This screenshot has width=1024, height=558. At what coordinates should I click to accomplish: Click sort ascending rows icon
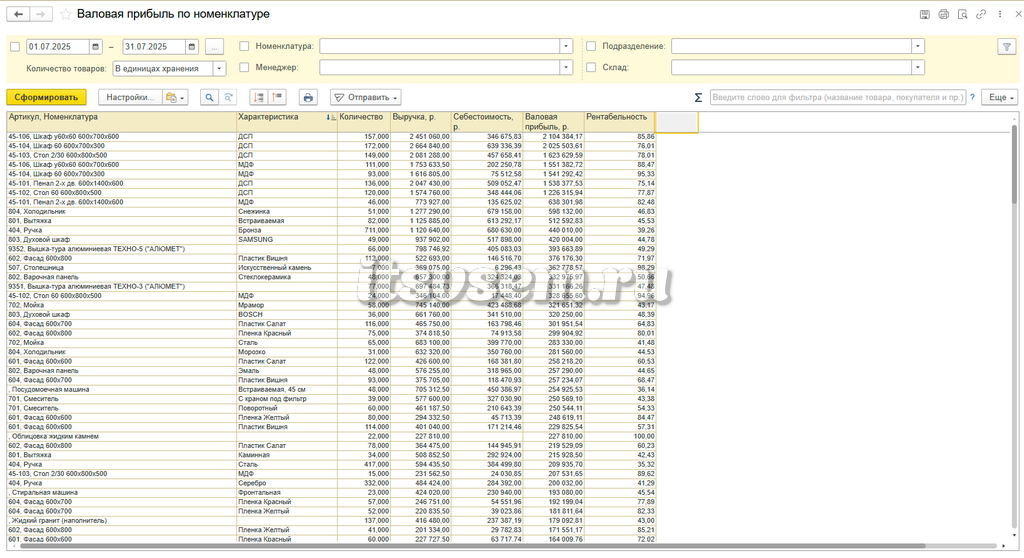point(277,97)
